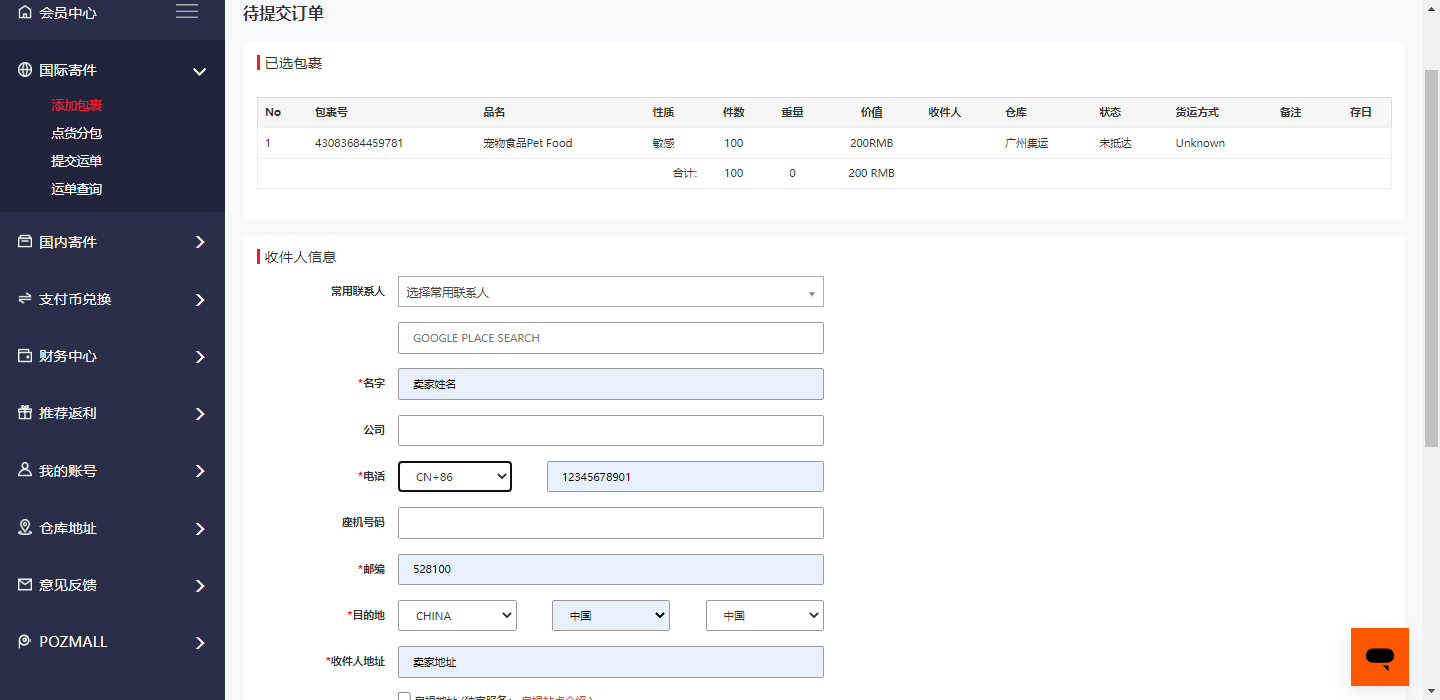Click the home icon beside 会员中心
This screenshot has height=700, width=1440.
25,13
